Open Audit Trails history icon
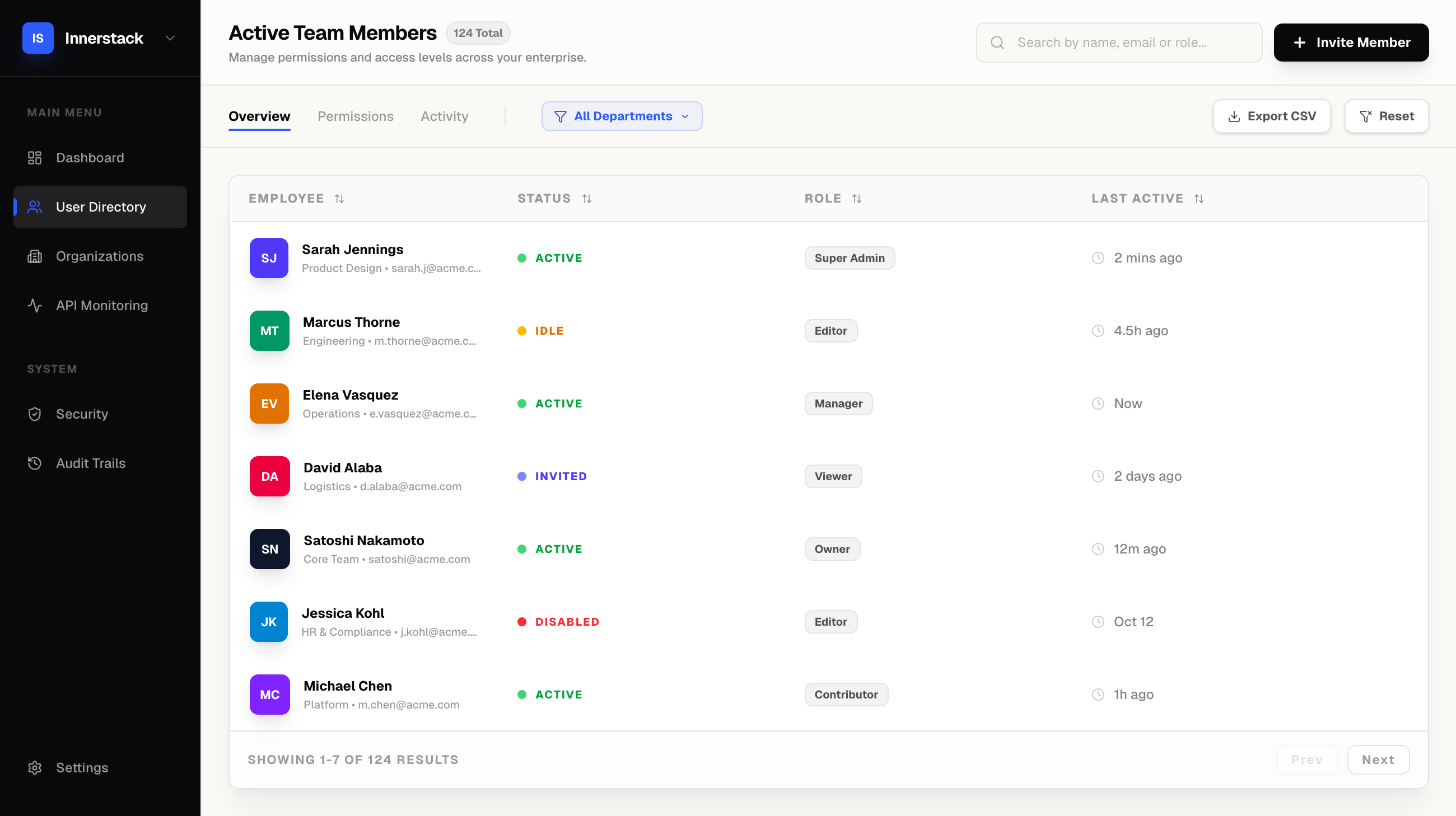The width and height of the screenshot is (1456, 816). [x=35, y=463]
